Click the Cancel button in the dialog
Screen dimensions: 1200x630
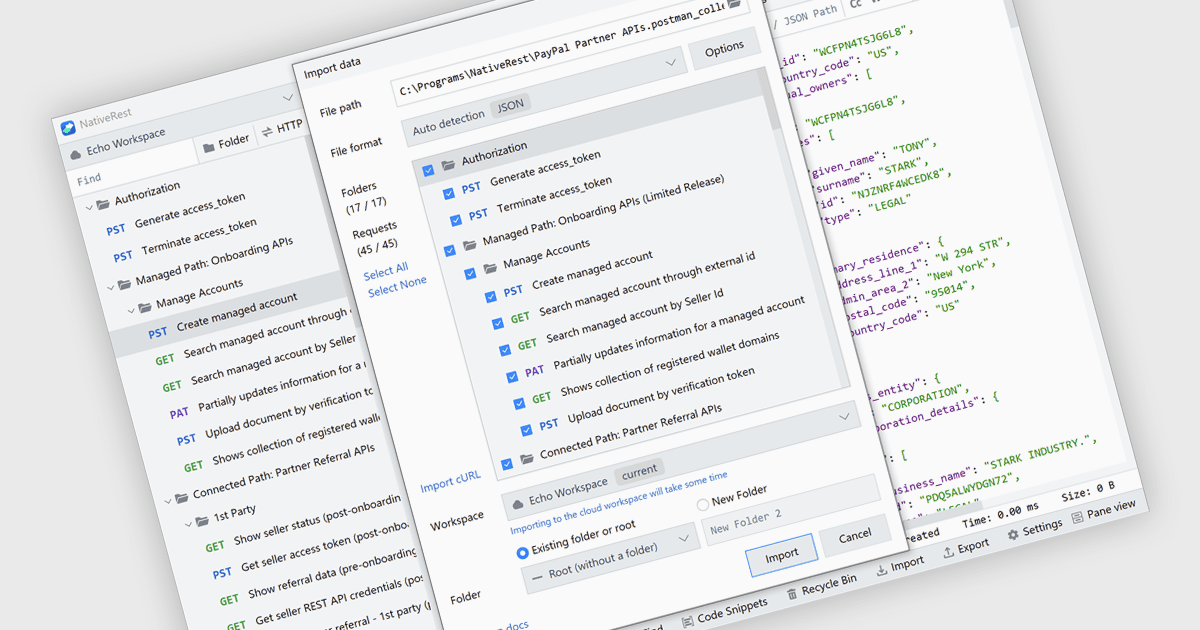click(855, 535)
